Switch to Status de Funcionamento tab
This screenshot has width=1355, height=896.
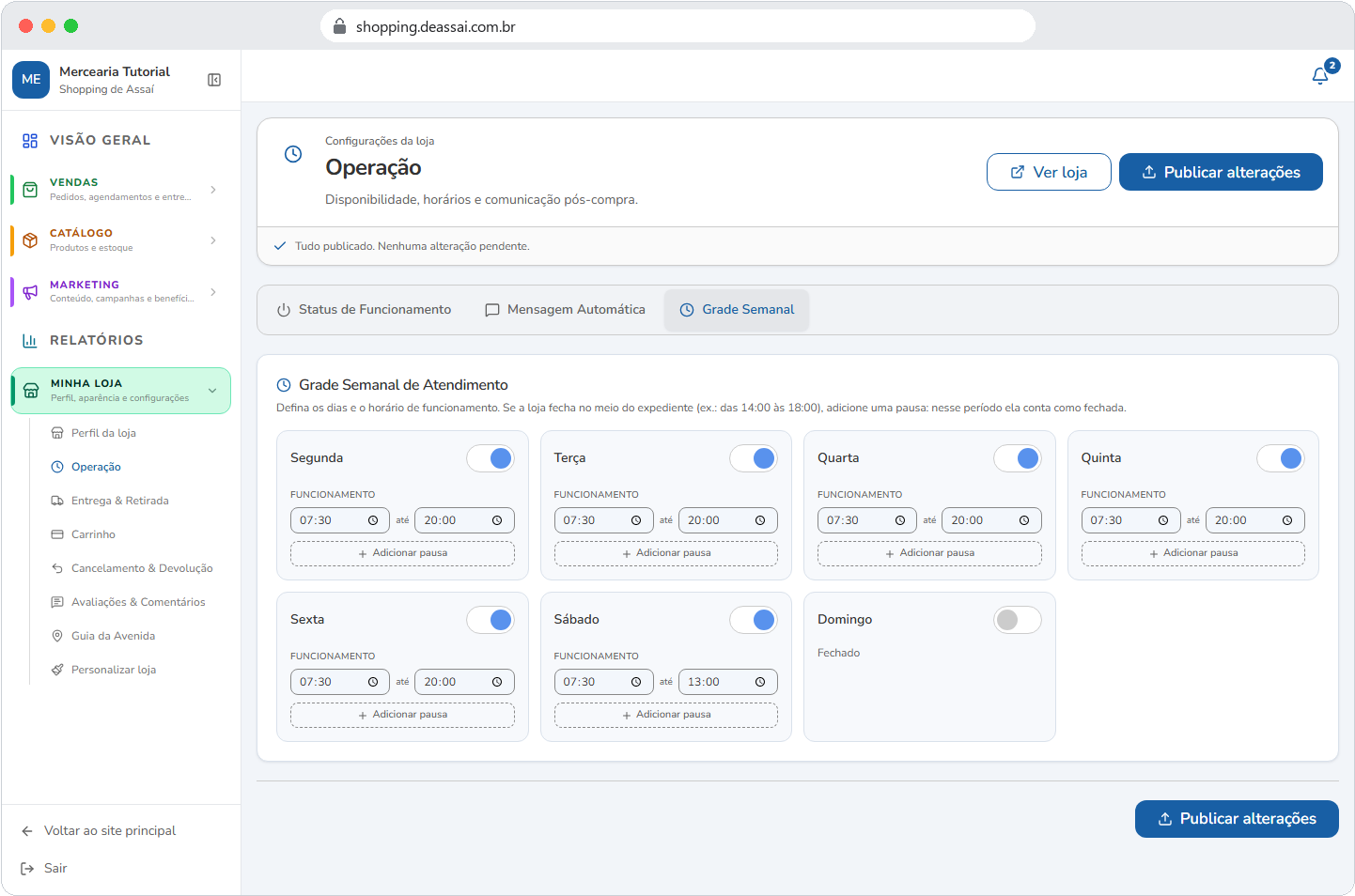tap(364, 310)
